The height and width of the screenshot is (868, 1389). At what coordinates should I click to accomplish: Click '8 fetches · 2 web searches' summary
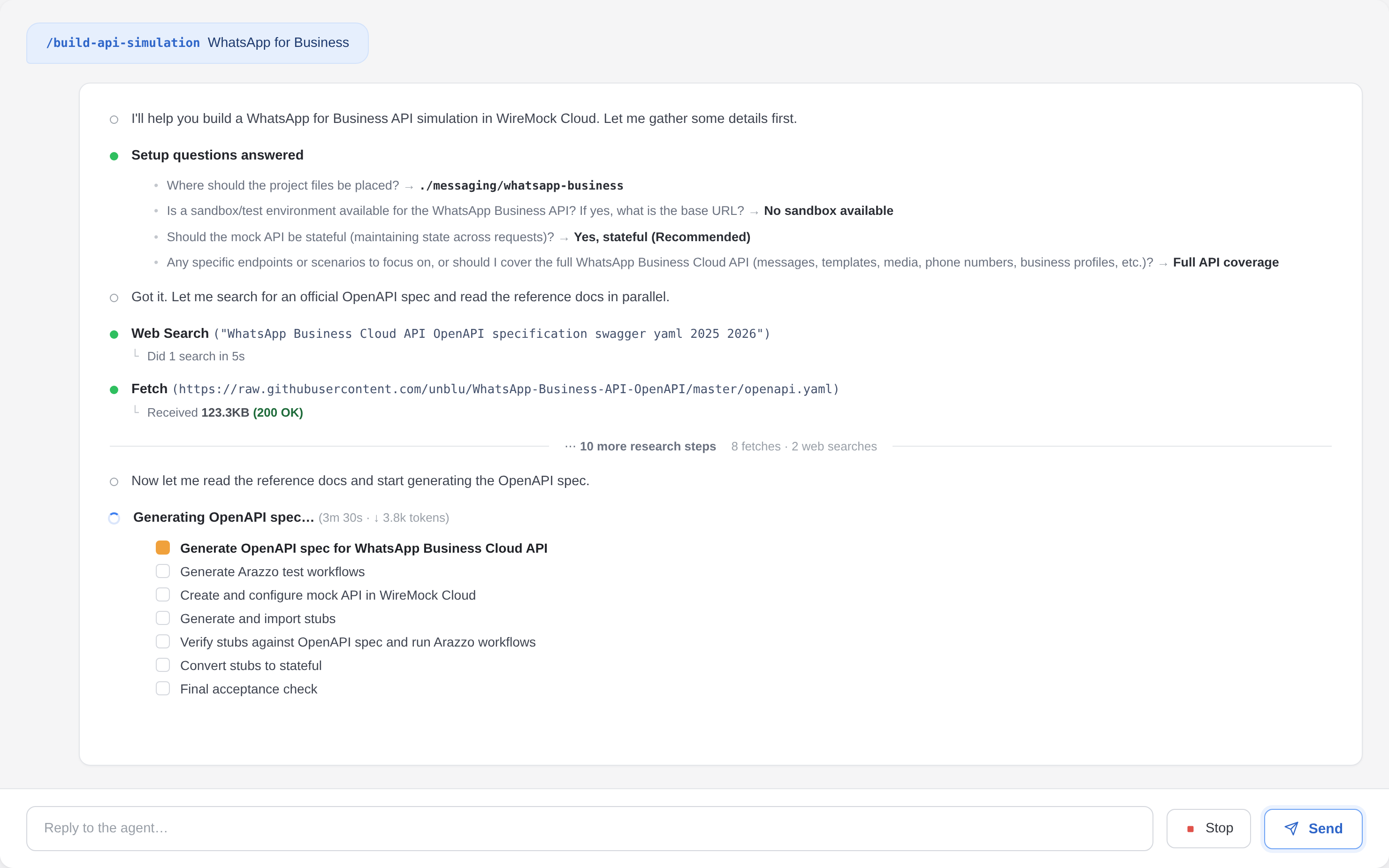pos(803,447)
